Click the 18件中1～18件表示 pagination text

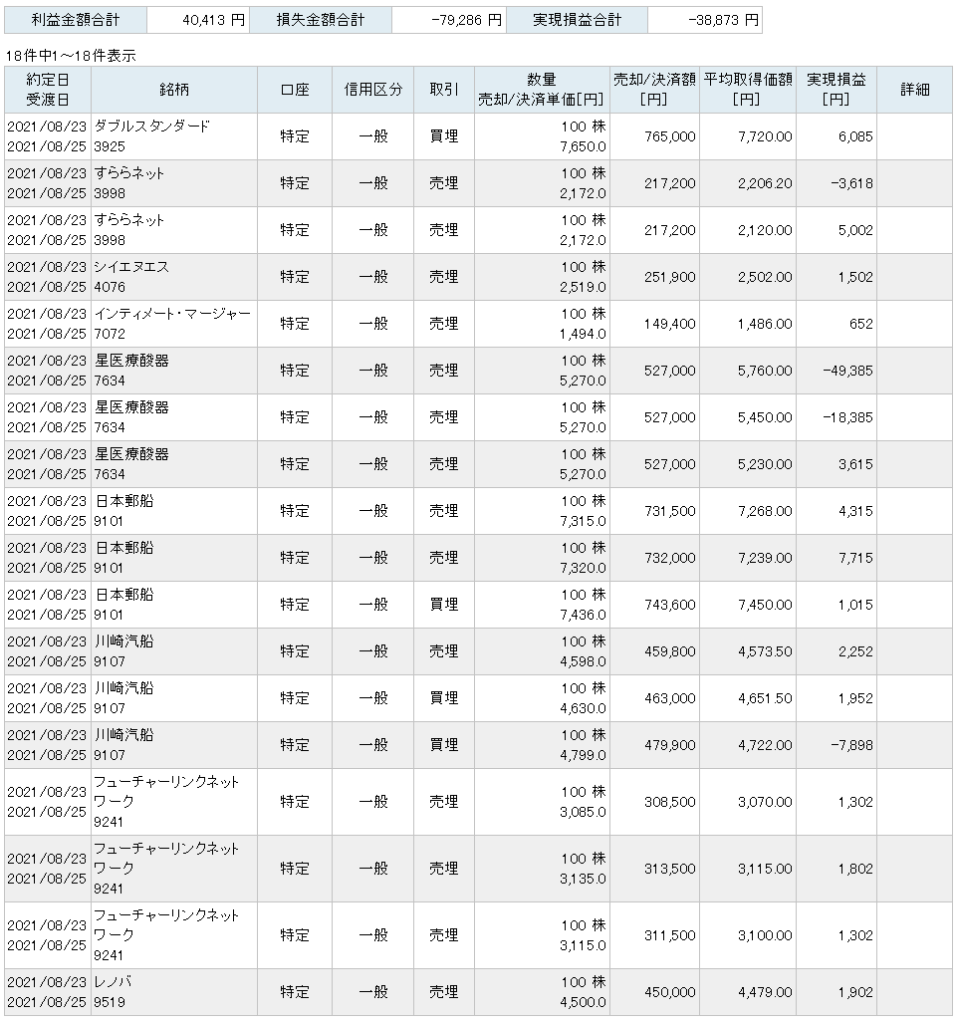click(x=71, y=56)
